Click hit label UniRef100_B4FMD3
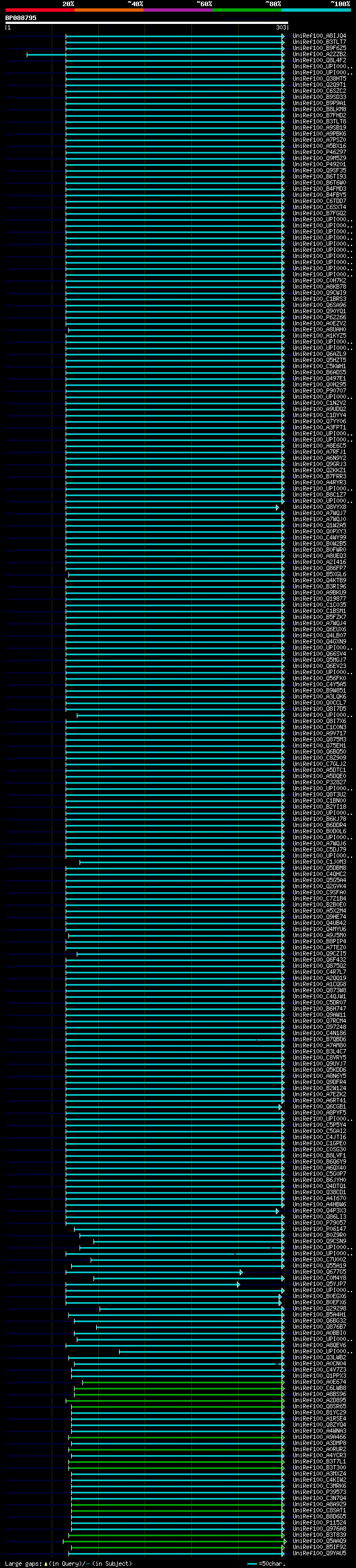This screenshot has width=356, height=1568. tap(319, 189)
